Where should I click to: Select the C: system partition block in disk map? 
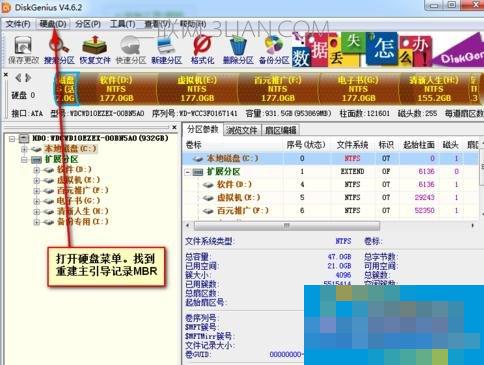67,89
